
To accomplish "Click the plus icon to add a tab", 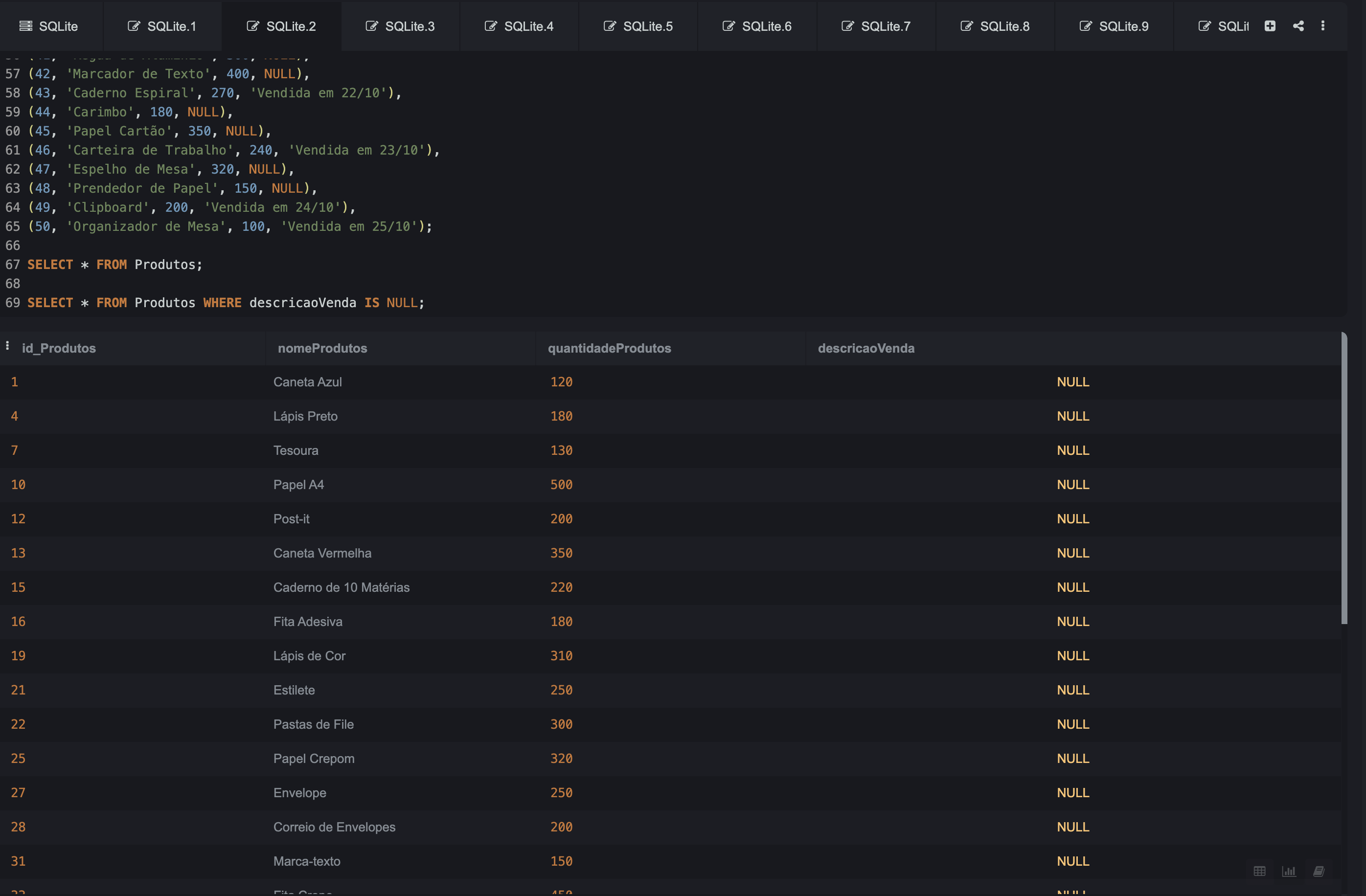I will pos(1270,26).
